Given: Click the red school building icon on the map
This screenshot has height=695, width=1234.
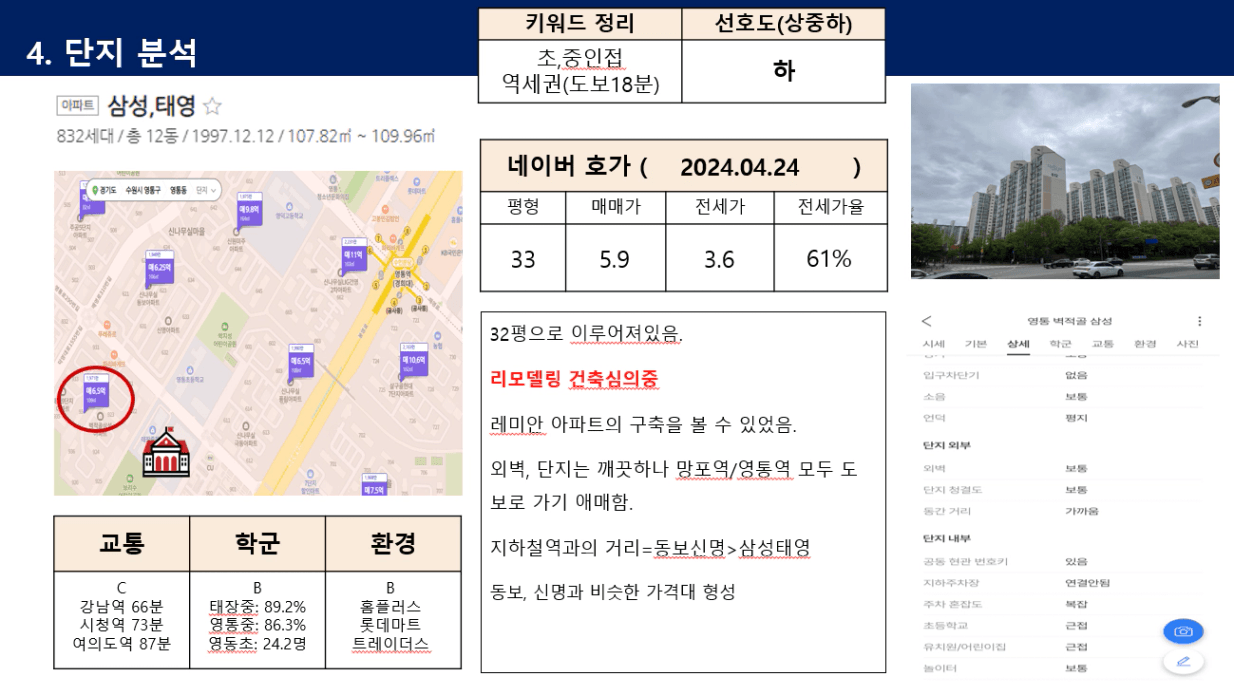Looking at the screenshot, I should 166,451.
